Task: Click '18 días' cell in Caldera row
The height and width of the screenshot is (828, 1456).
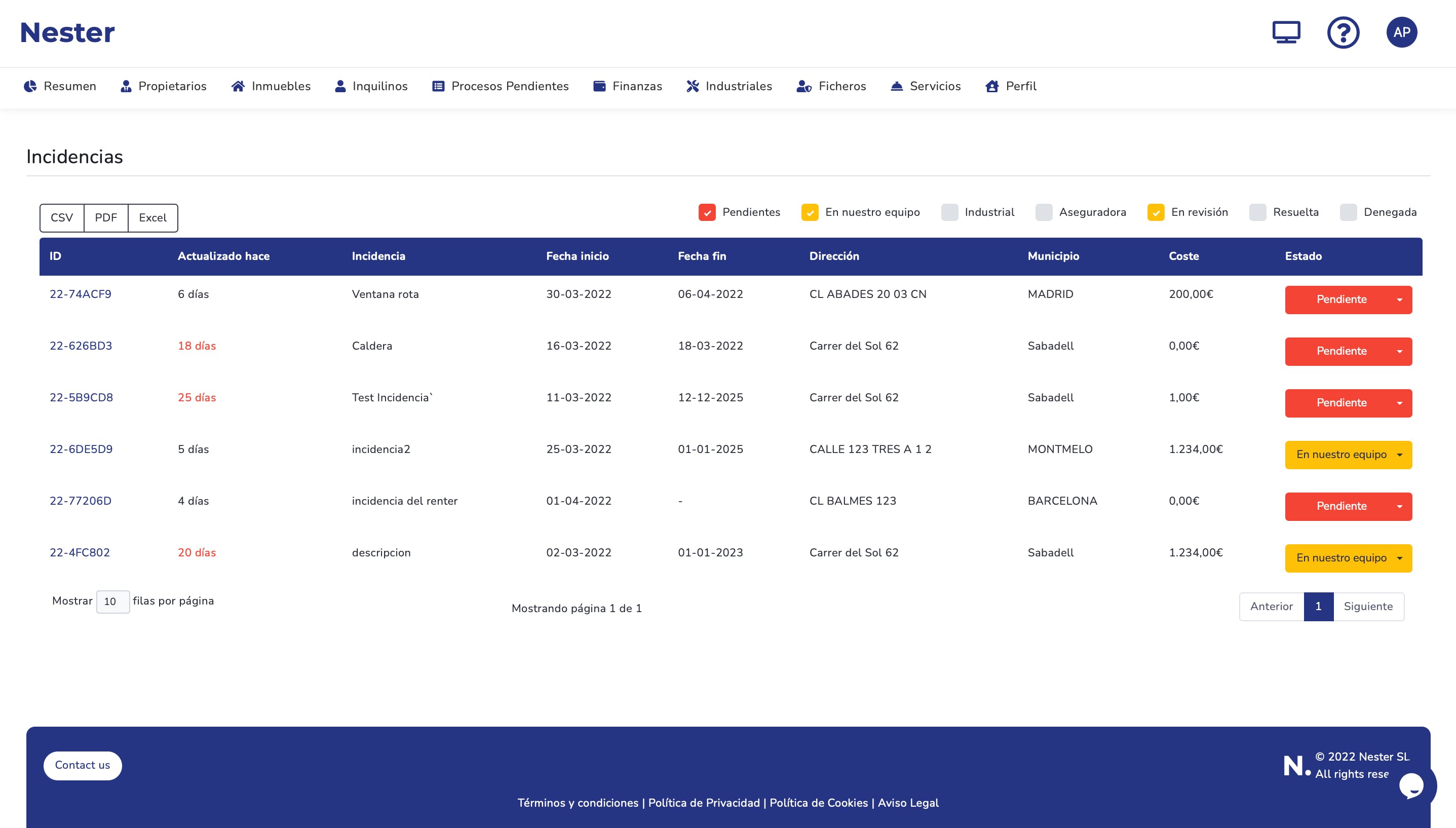Action: [x=197, y=346]
